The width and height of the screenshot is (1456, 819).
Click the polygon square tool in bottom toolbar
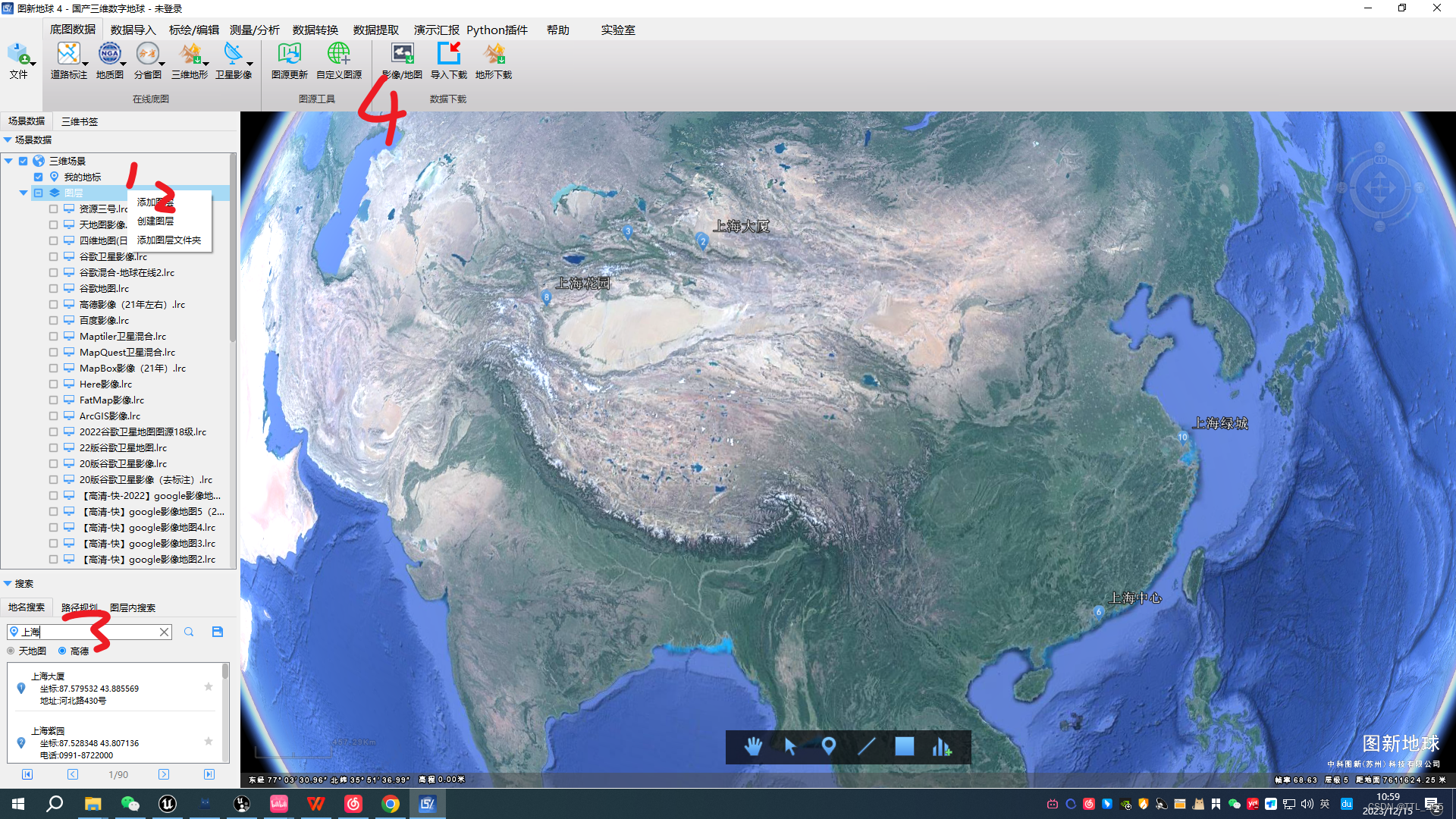[904, 747]
